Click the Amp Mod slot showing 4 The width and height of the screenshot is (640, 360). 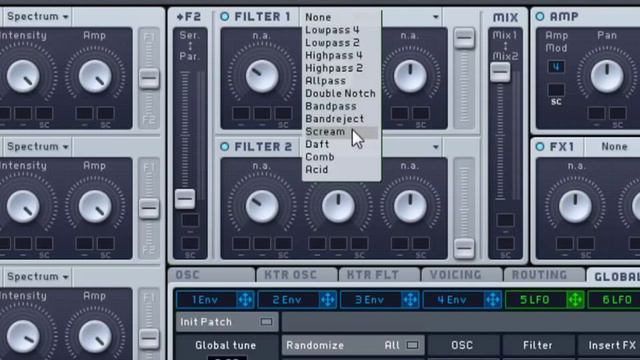tap(556, 67)
